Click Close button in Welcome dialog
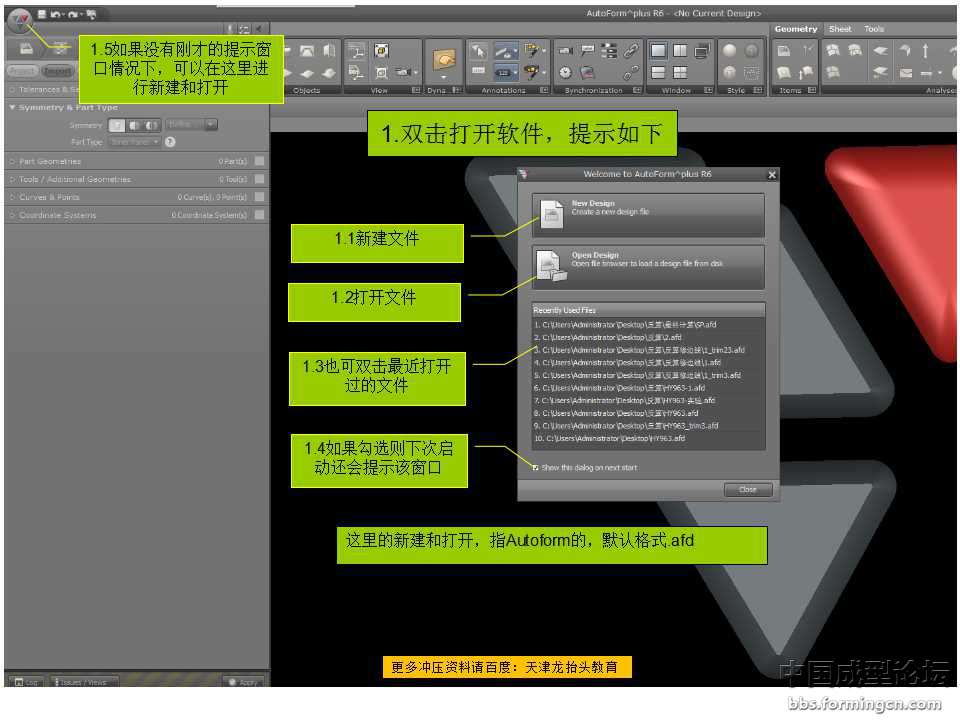This screenshot has width=960, height=720. click(747, 489)
